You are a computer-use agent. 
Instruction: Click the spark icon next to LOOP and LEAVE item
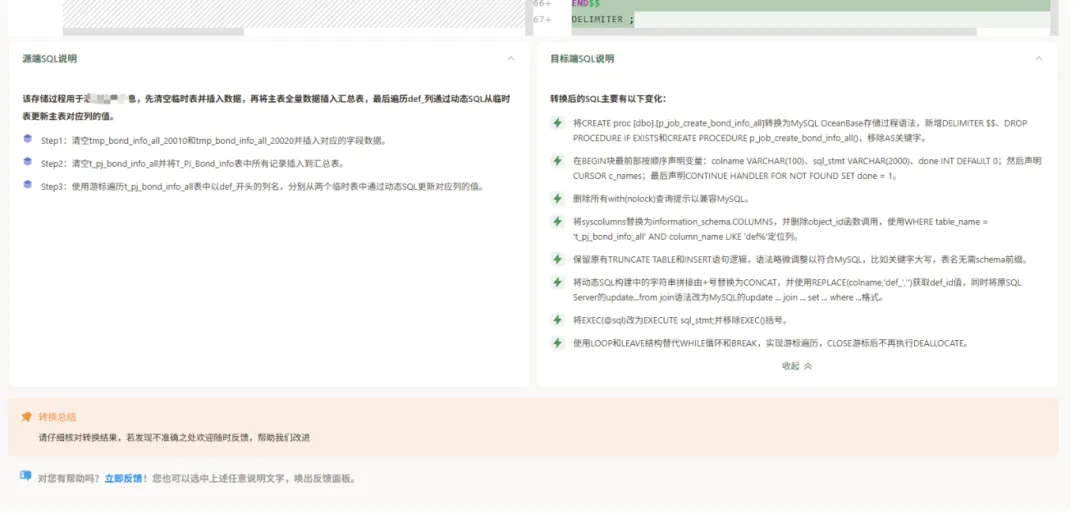558,343
